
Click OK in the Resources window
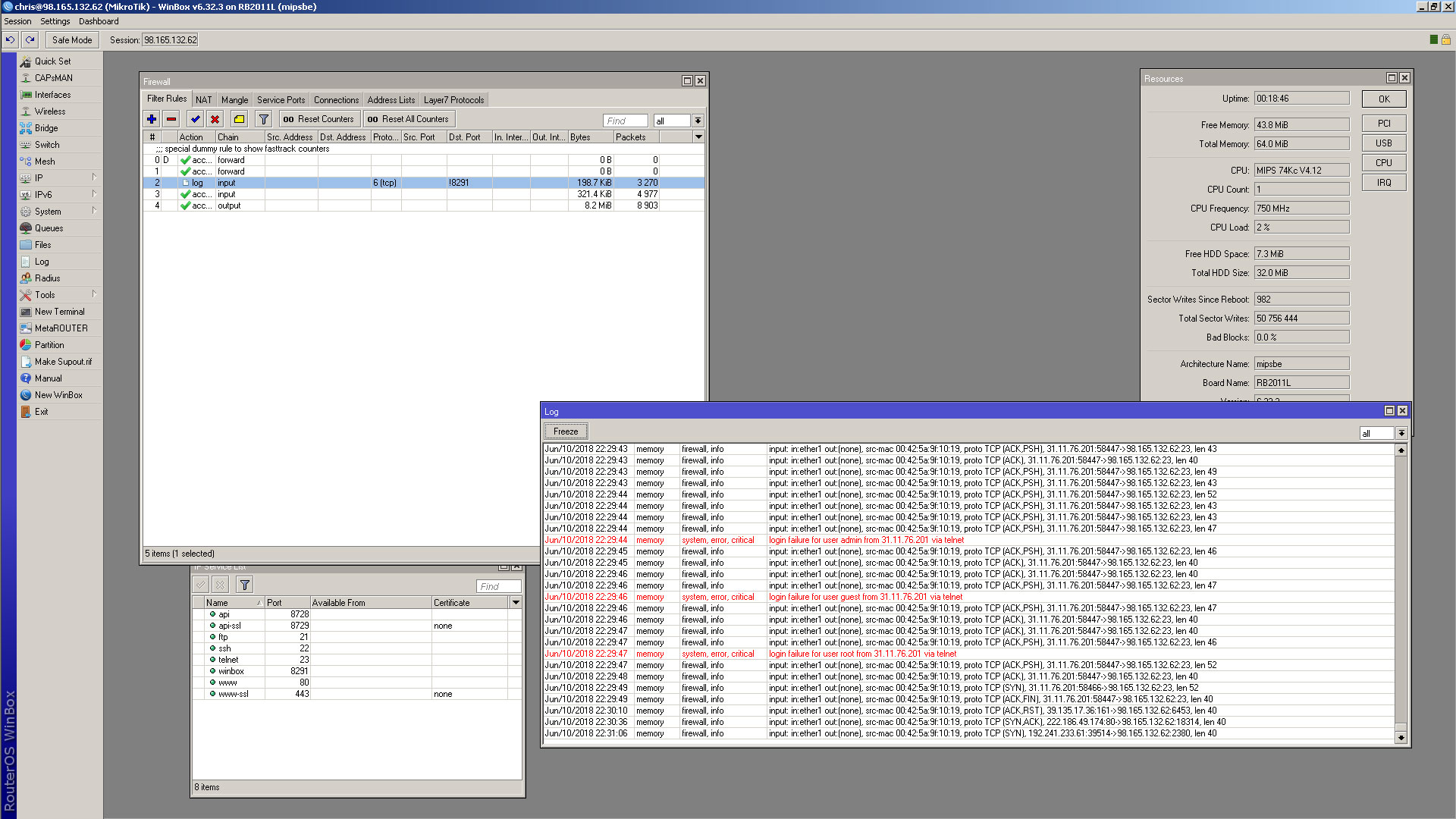tap(1384, 99)
